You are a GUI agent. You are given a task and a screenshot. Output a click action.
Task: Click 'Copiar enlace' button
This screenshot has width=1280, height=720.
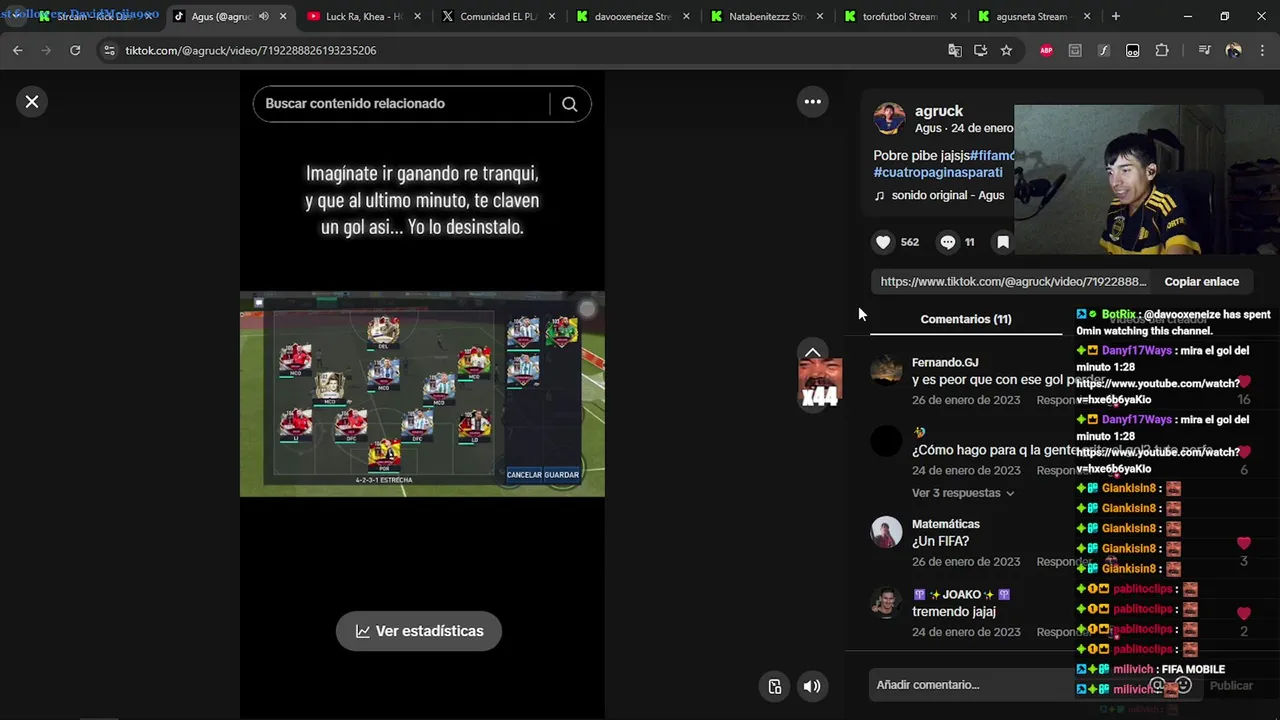pyautogui.click(x=1201, y=282)
